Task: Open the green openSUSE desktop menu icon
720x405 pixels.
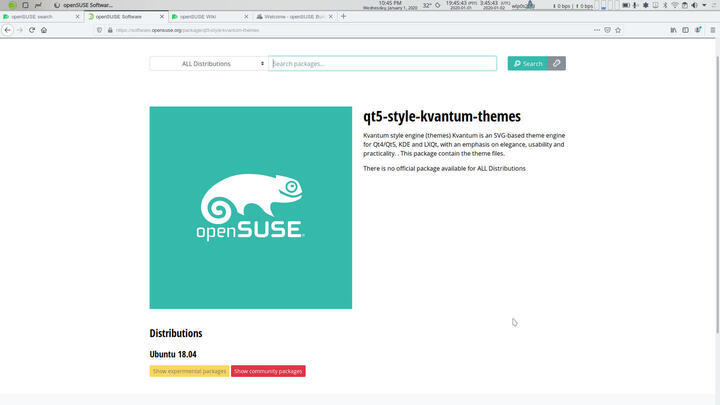Action: click(x=12, y=5)
